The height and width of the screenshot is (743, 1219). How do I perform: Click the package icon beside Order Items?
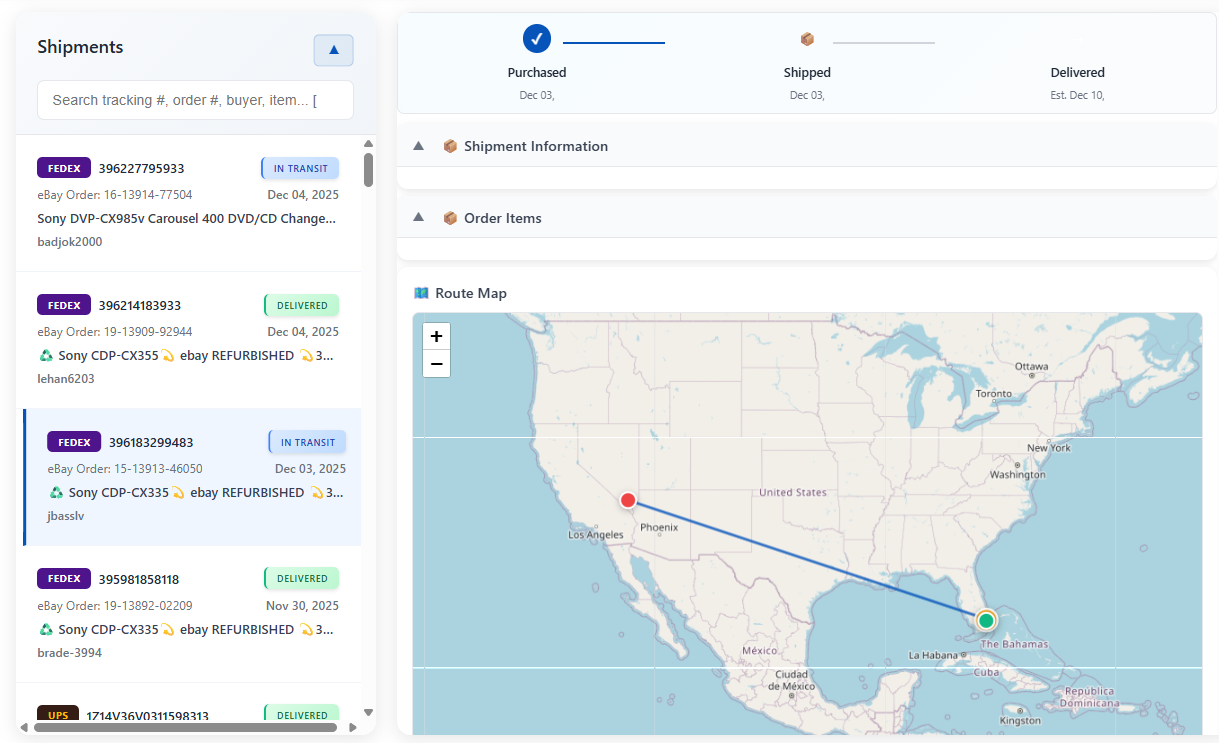click(x=450, y=217)
